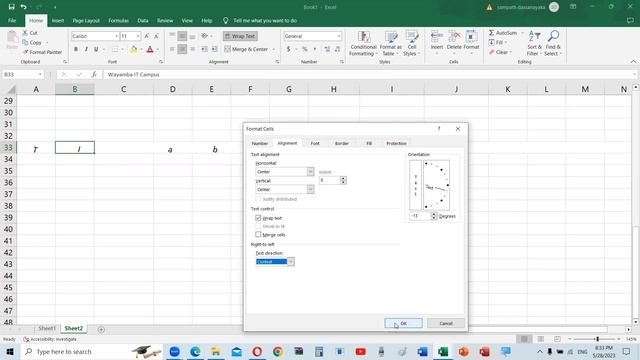The height and width of the screenshot is (360, 640).
Task: Click the formula bar text field
Action: tap(367, 75)
